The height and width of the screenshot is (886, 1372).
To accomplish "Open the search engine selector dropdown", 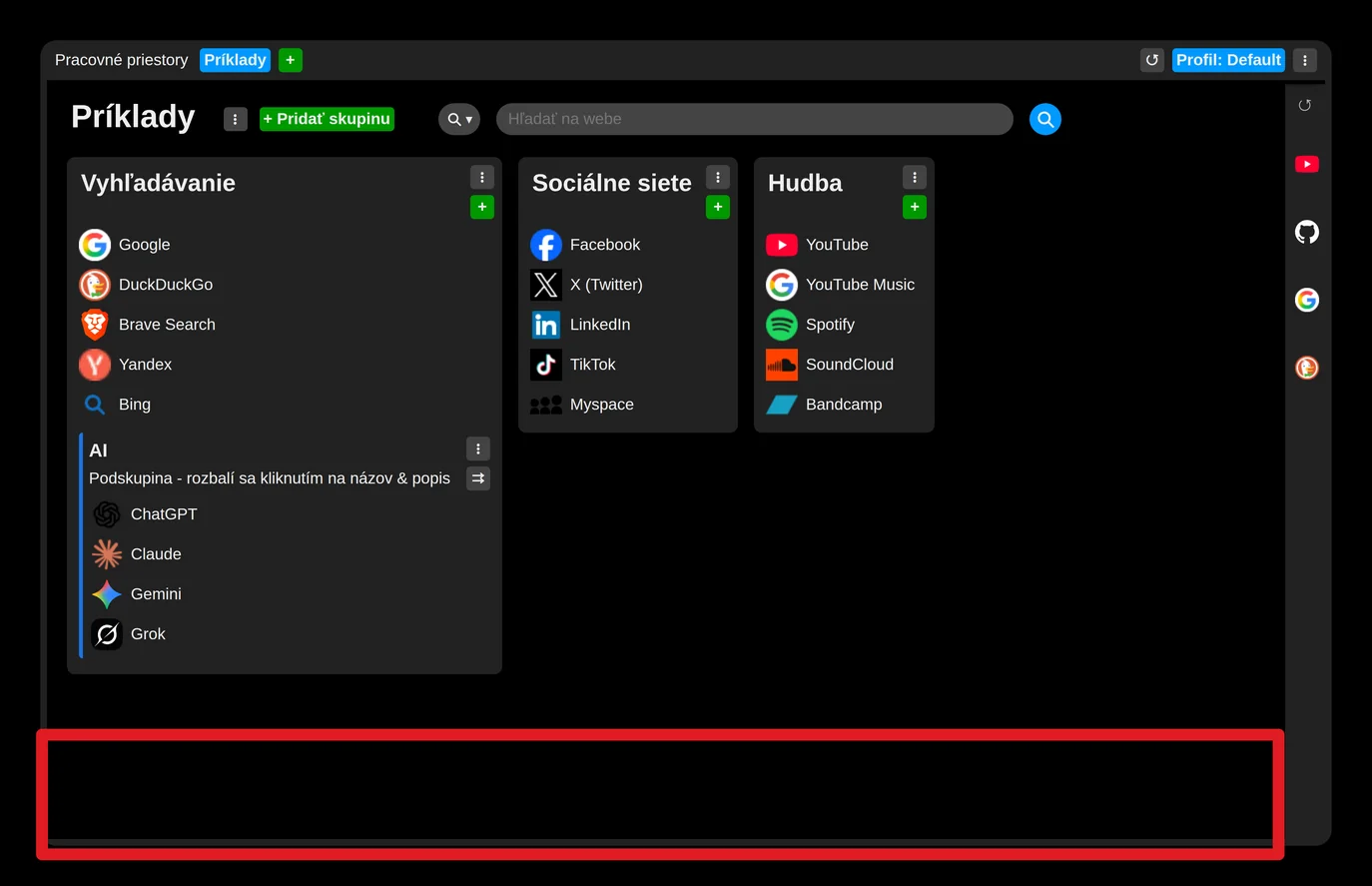I will 459,119.
